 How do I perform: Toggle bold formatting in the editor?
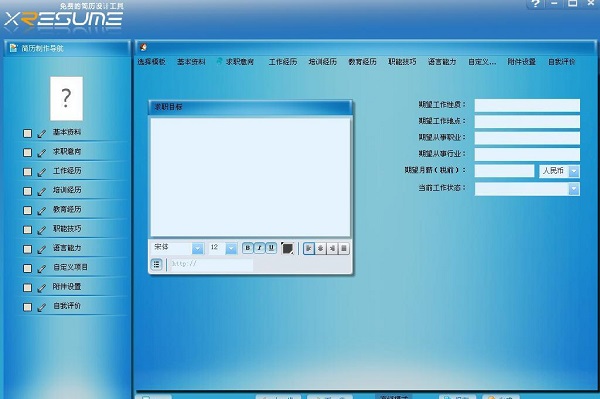[248, 248]
